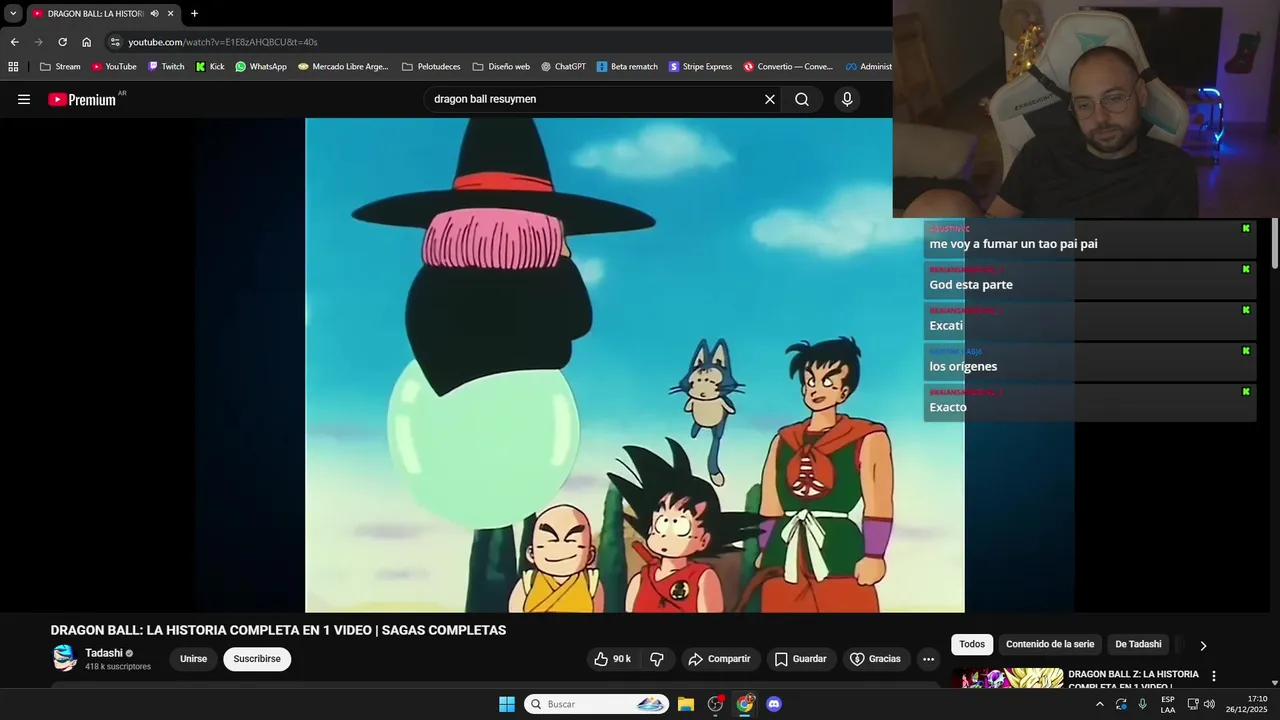
Task: View site information icon in address bar
Action: 115,42
